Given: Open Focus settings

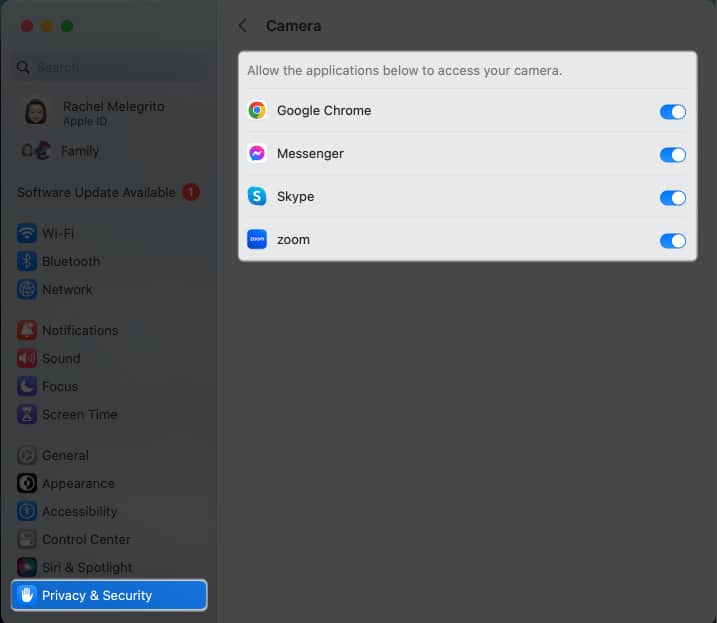Looking at the screenshot, I should point(109,387).
